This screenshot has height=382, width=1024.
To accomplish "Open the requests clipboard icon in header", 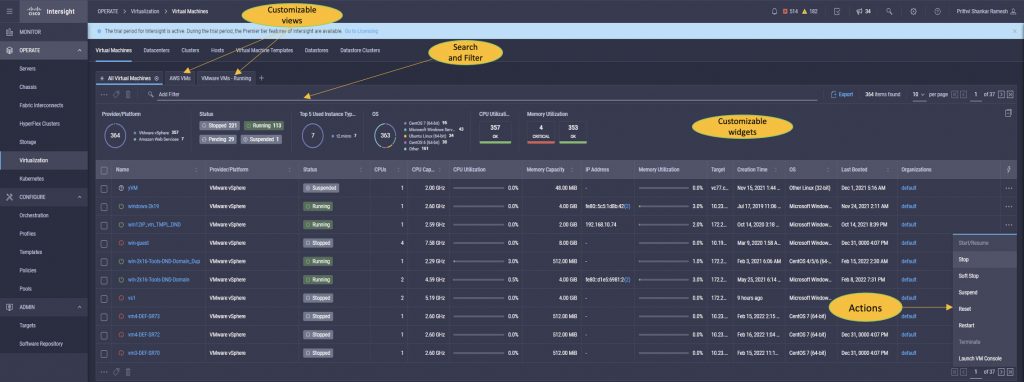I will (837, 11).
